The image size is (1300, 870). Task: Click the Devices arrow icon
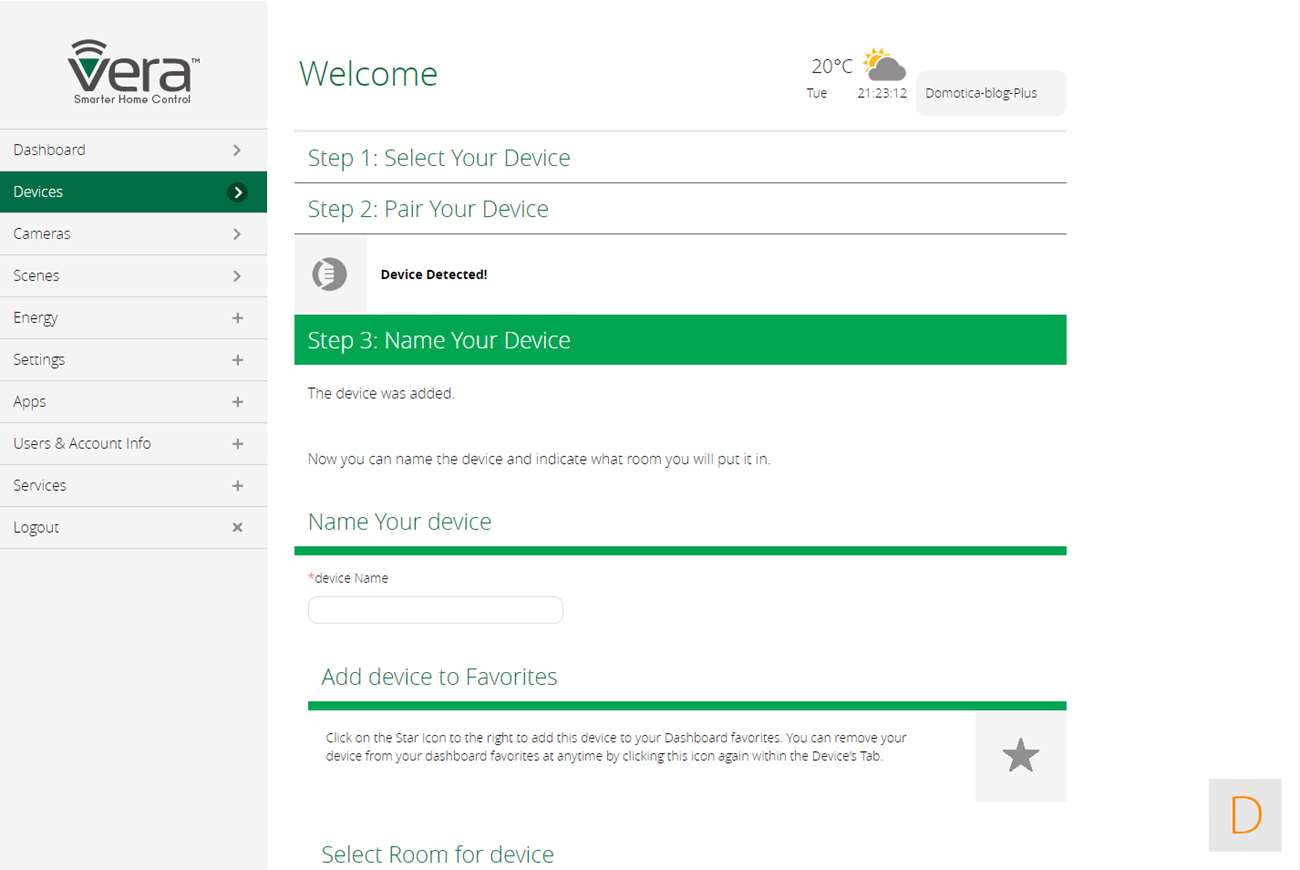[237, 192]
